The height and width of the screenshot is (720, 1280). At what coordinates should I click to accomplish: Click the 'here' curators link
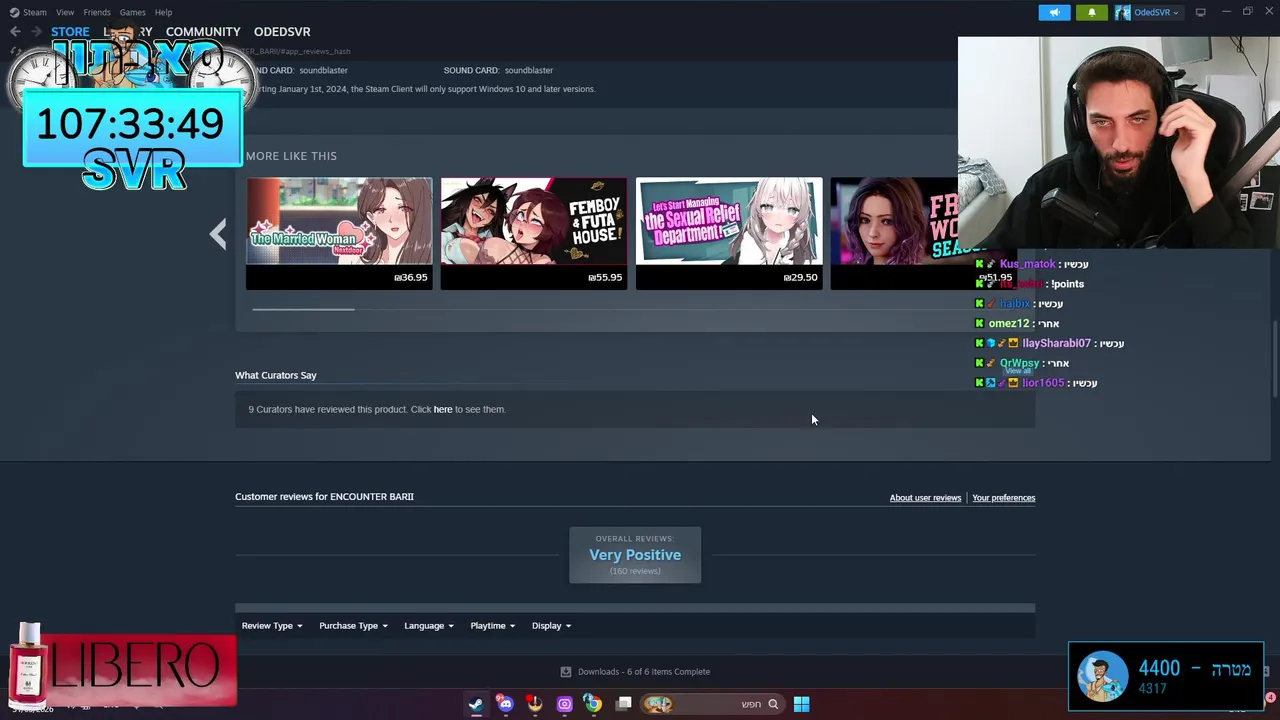tap(443, 409)
